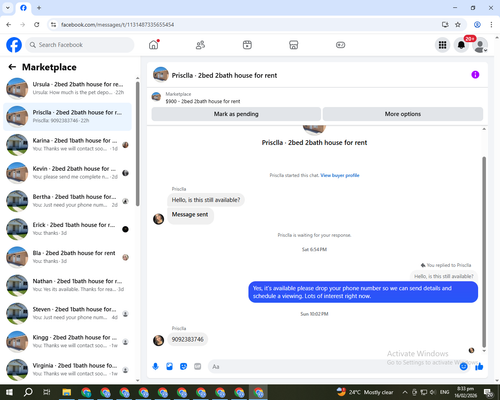Open Nathan's 2bed 1bath conversation
500x400 pixels.
[67, 285]
